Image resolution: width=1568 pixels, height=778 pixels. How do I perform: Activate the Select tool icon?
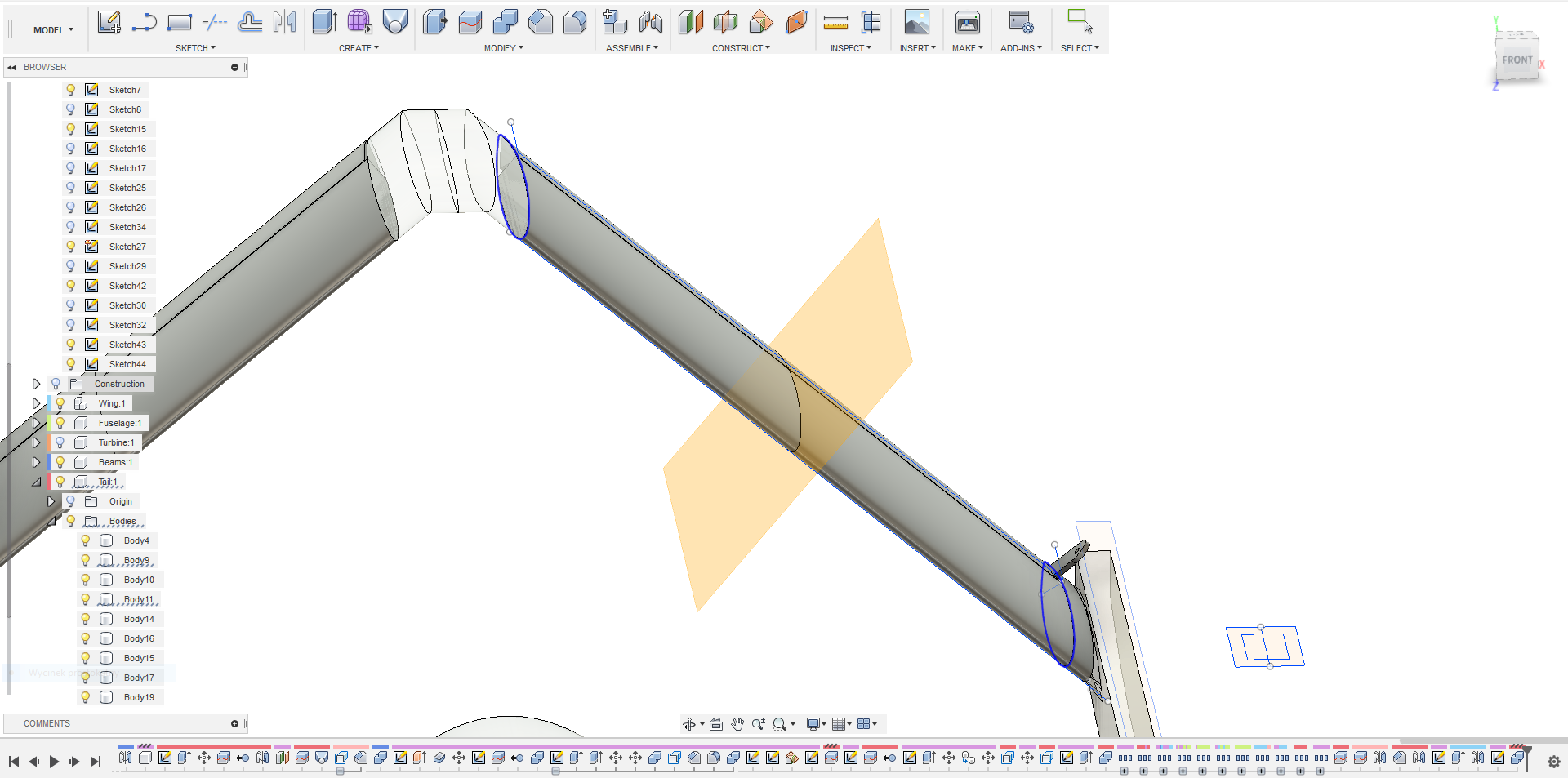pyautogui.click(x=1080, y=22)
